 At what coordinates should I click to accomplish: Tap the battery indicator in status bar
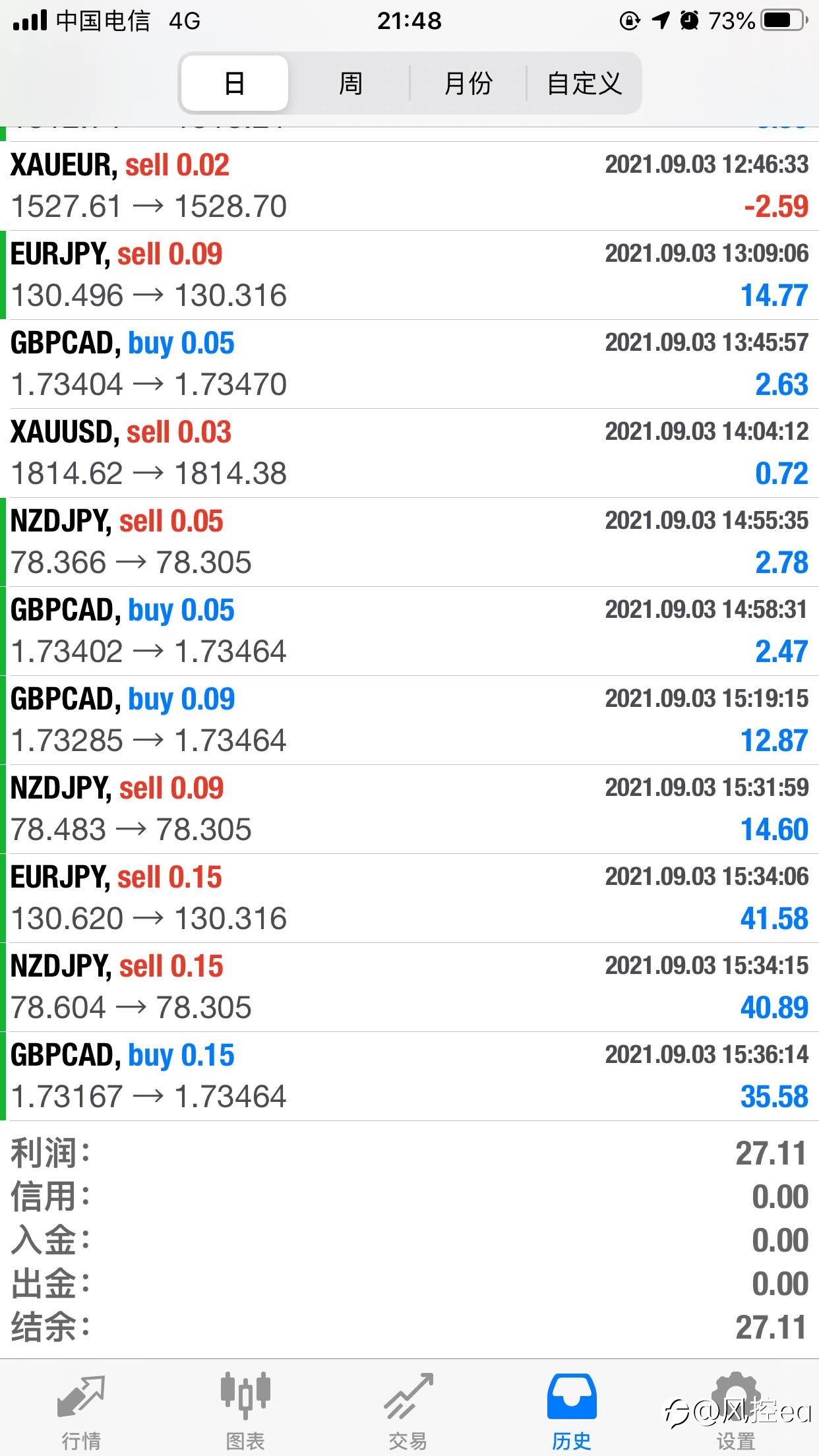coord(783,20)
